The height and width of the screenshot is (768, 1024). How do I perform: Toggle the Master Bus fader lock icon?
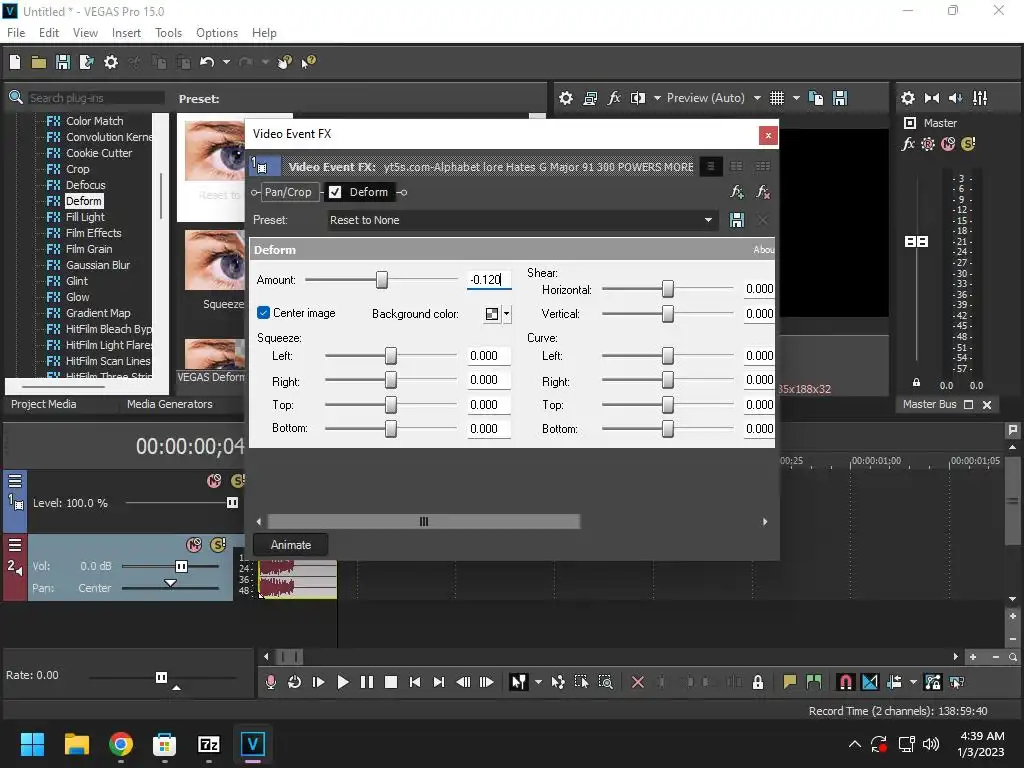click(x=916, y=383)
